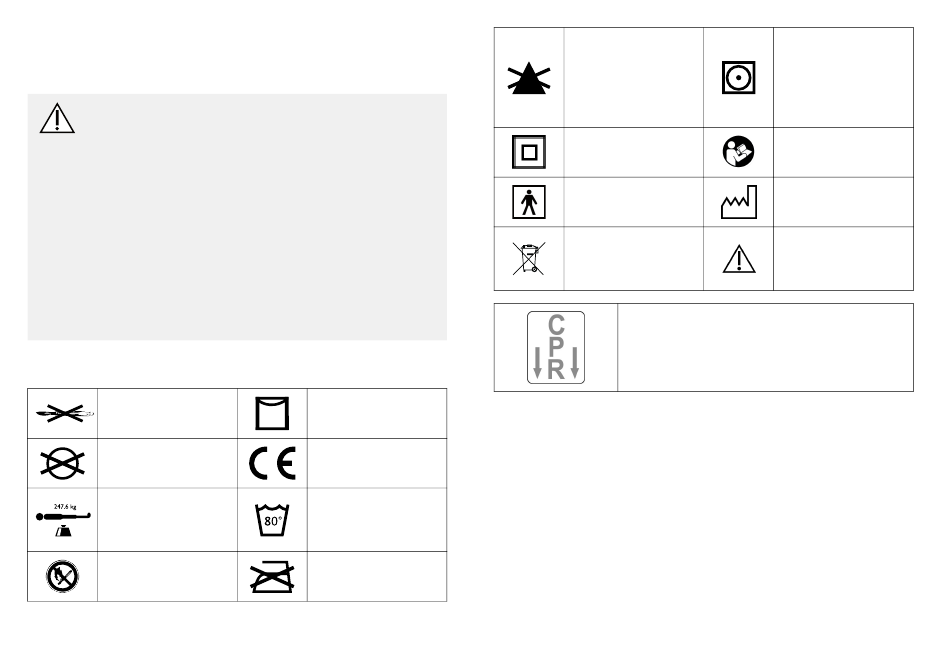Viewport: 950px width, 657px height.
Task: Click the type B applied part person symbol
Action: [x=529, y=202]
